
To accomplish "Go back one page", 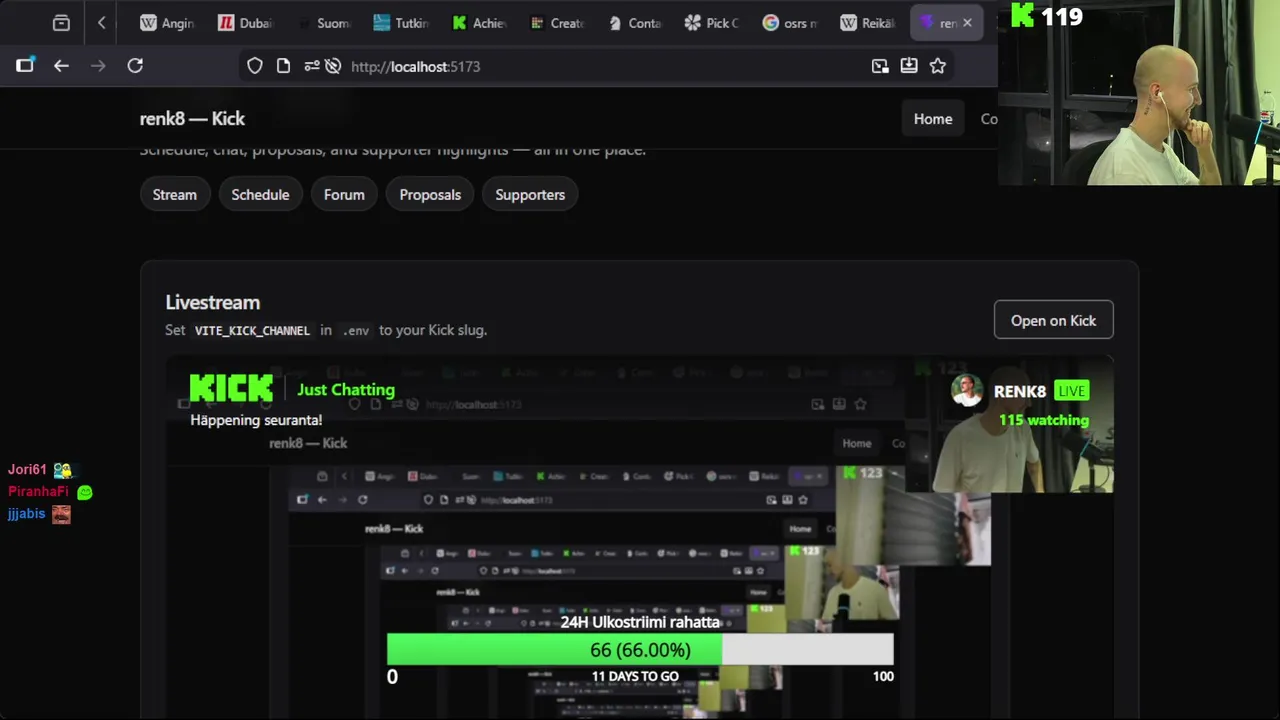I will pyautogui.click(x=61, y=66).
